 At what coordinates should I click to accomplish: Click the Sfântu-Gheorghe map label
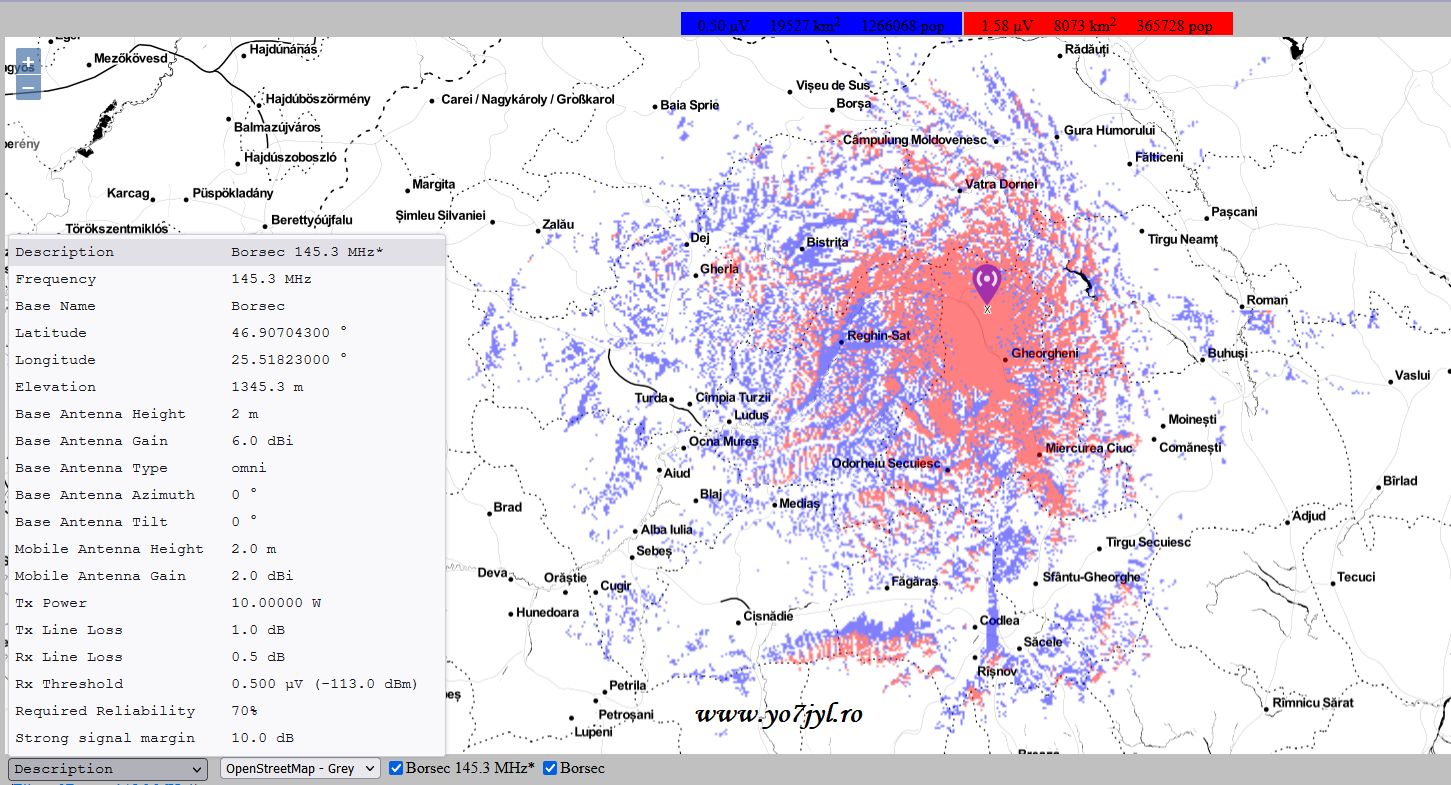coord(1091,578)
